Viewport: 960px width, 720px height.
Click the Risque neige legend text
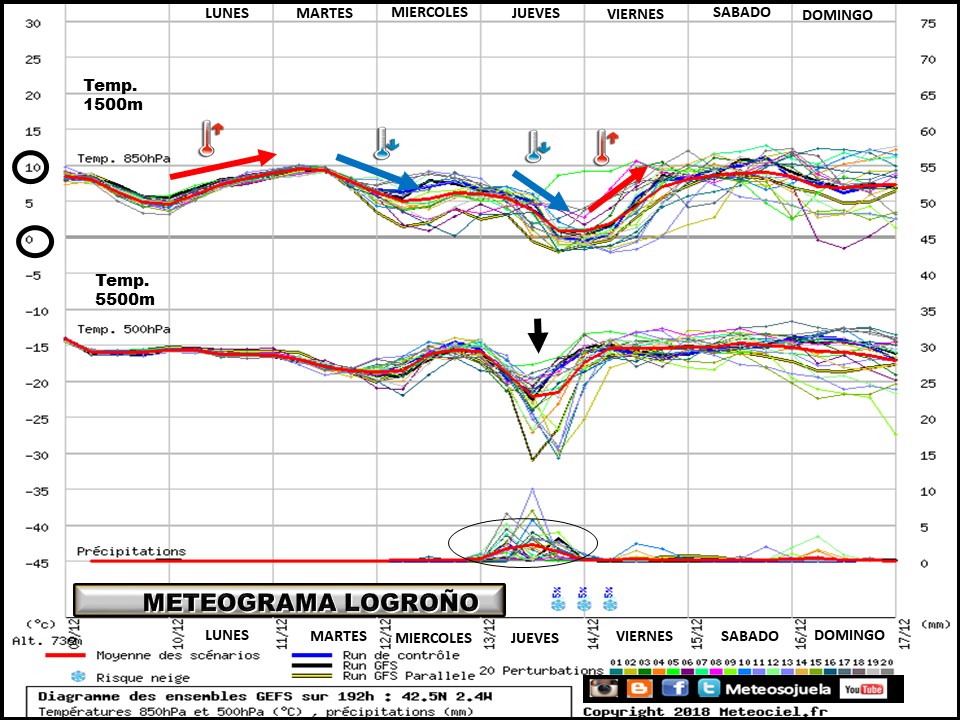143,678
